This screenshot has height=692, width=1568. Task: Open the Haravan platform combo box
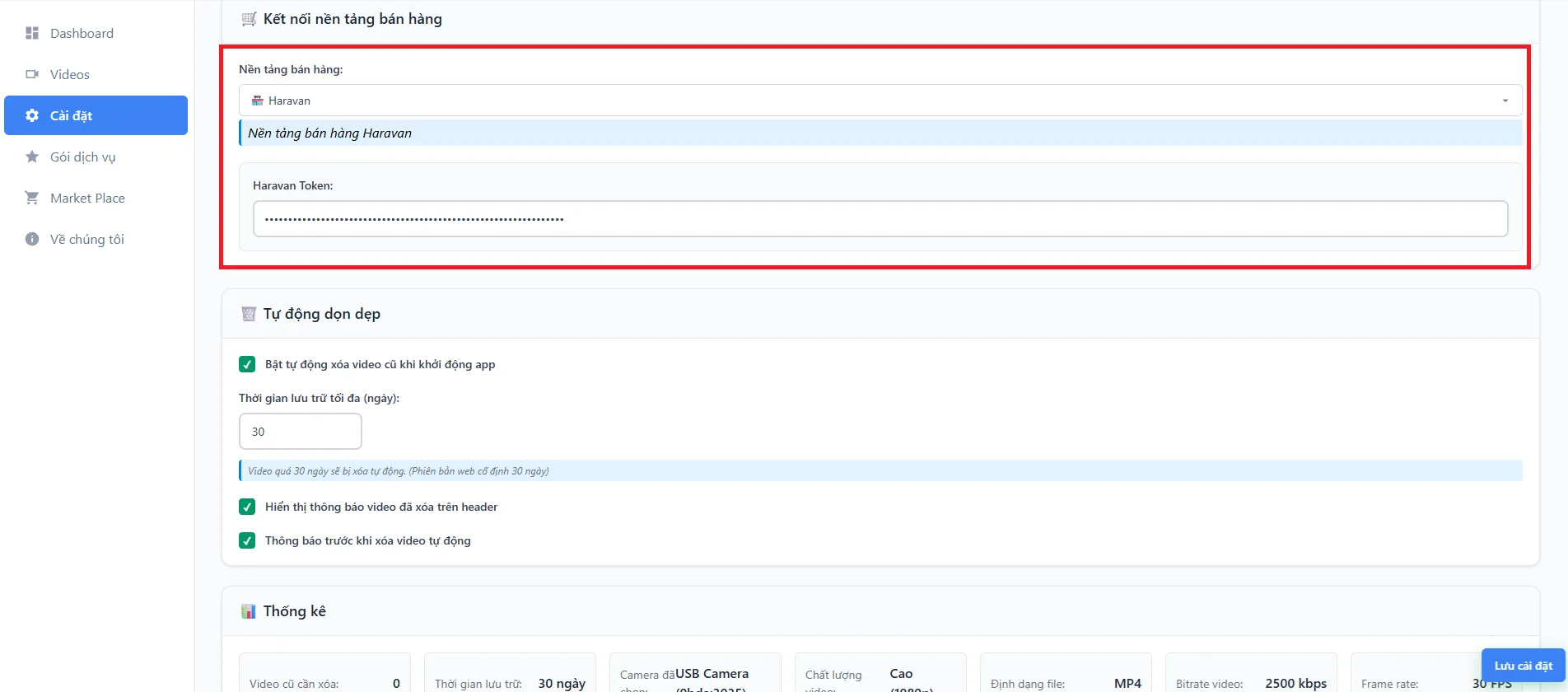(x=880, y=101)
